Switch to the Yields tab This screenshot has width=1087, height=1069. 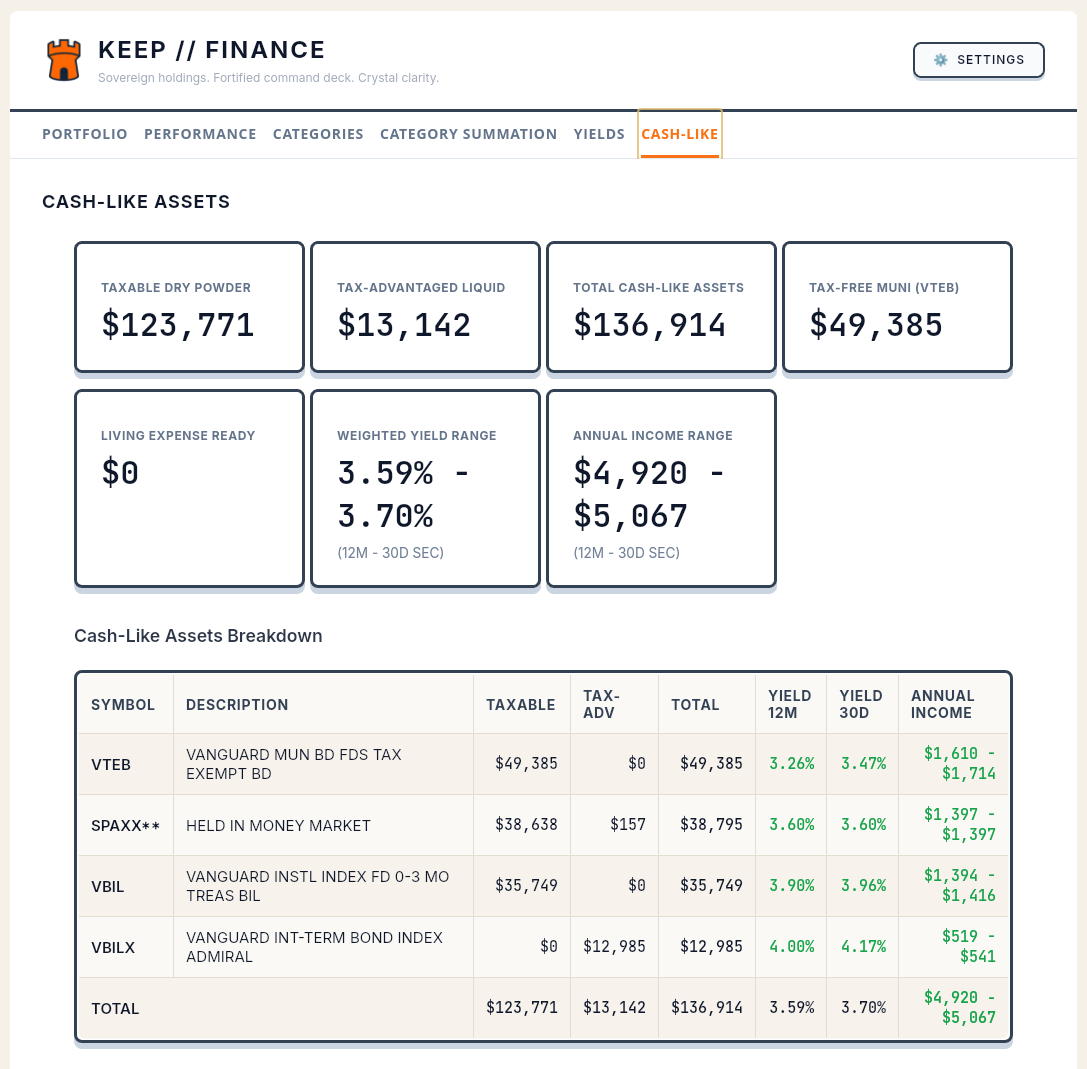tap(599, 134)
